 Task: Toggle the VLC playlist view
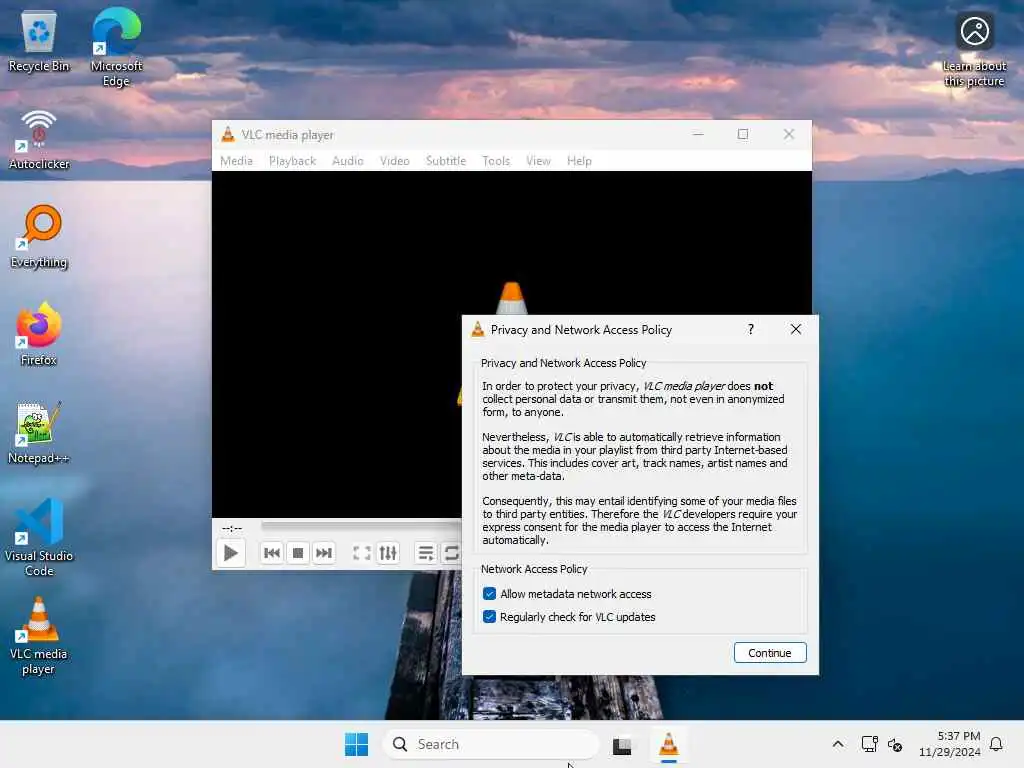pos(426,553)
